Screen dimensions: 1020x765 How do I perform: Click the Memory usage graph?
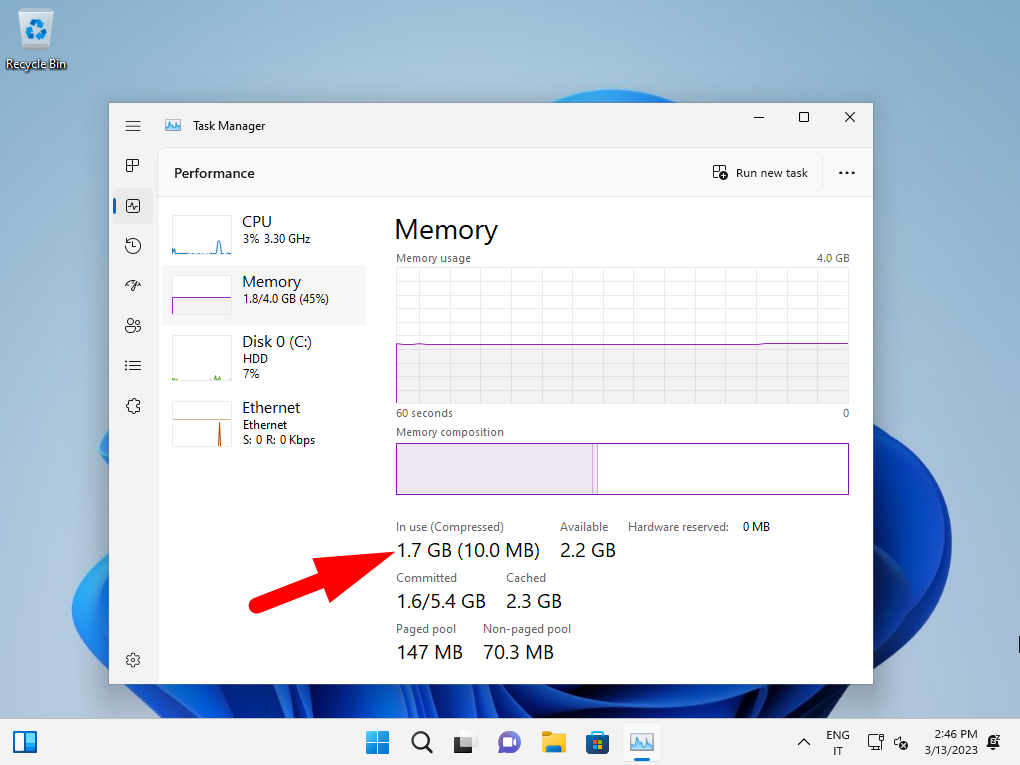pos(622,335)
